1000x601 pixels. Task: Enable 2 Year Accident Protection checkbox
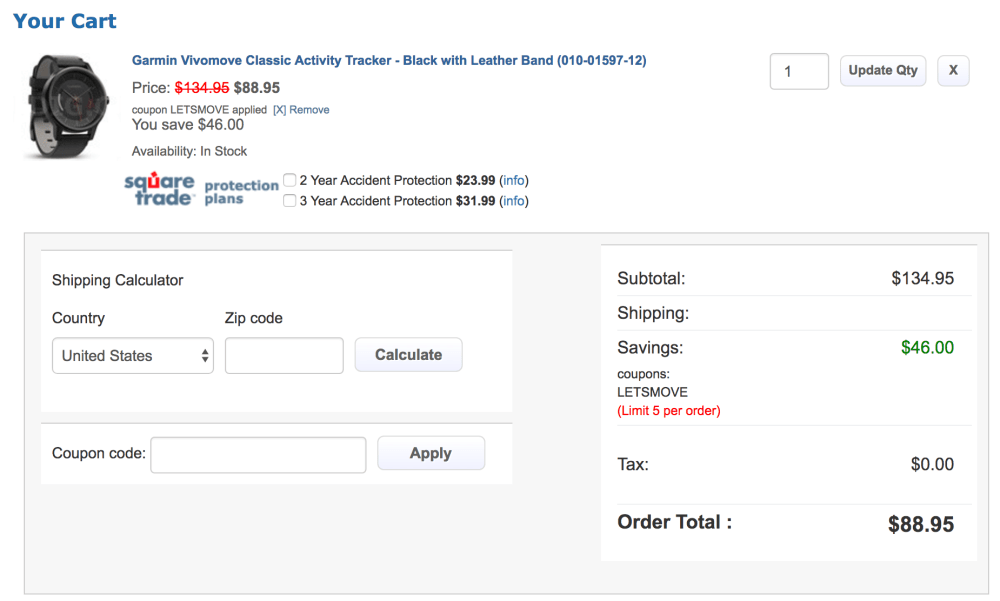point(290,181)
